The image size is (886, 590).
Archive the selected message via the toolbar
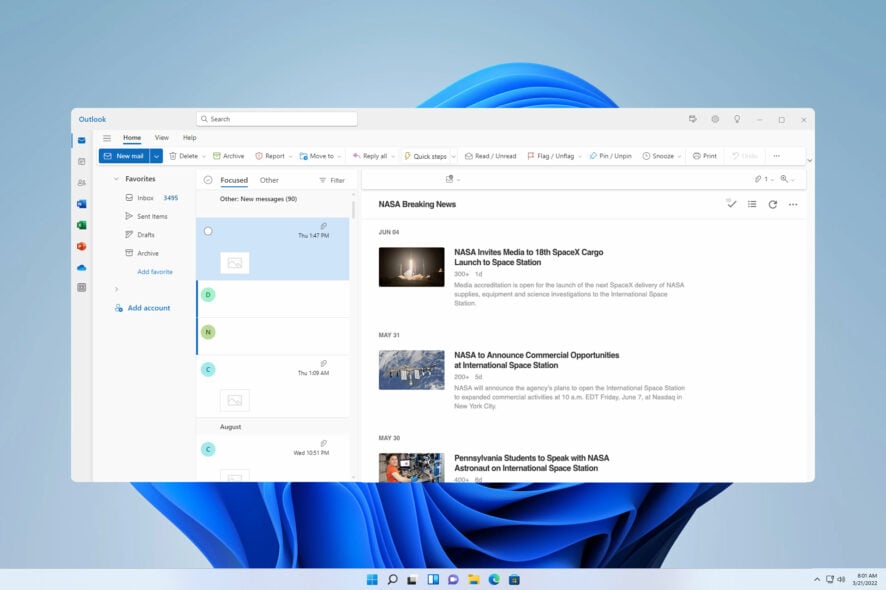coord(229,156)
